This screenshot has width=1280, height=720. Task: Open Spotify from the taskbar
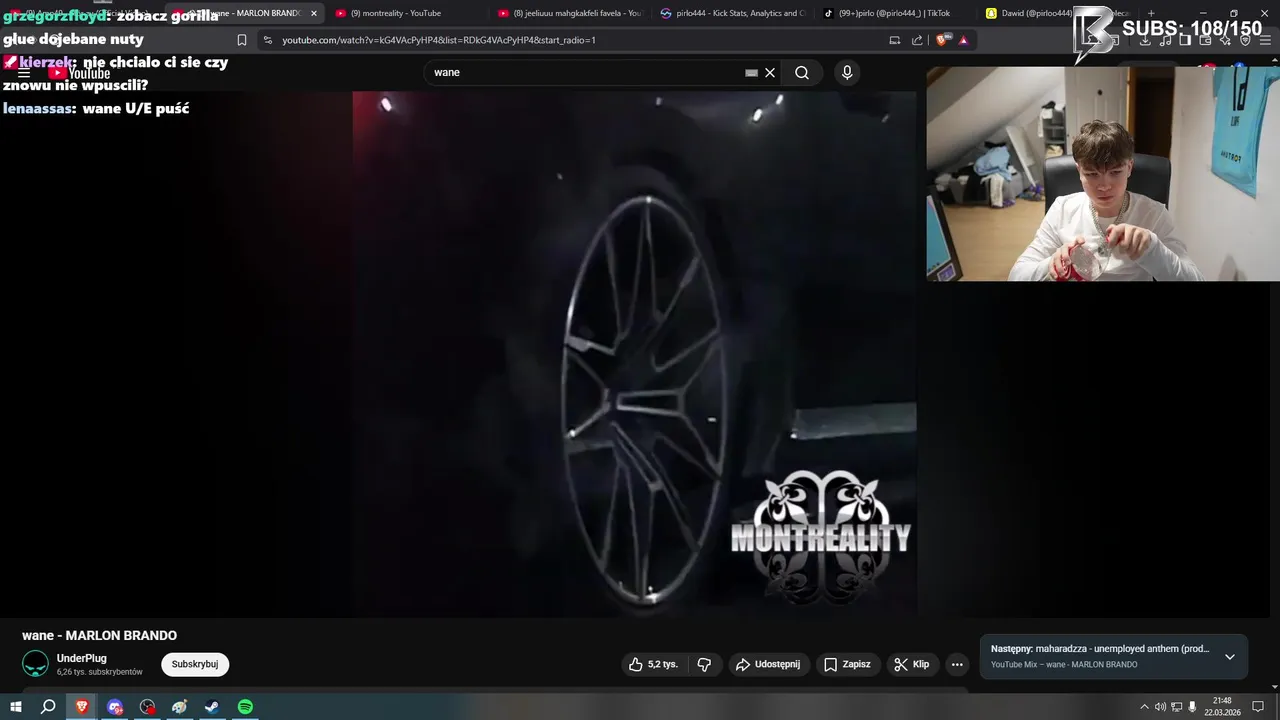pyautogui.click(x=245, y=707)
